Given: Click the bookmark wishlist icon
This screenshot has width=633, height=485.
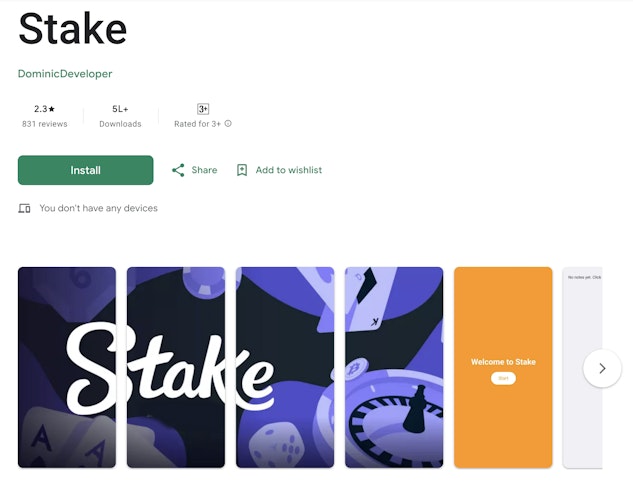Looking at the screenshot, I should point(242,170).
